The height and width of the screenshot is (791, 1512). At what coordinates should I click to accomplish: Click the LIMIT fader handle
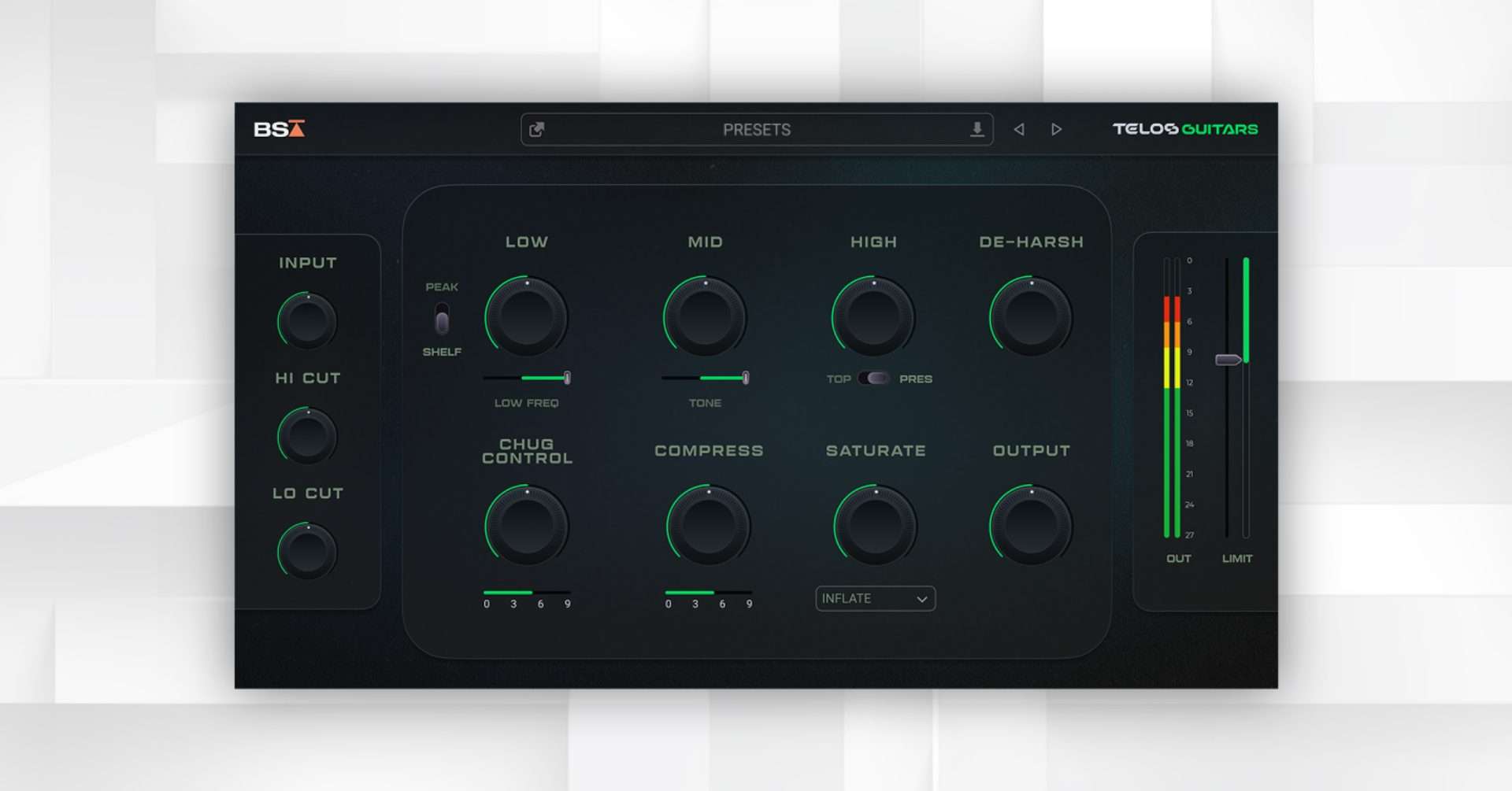(1228, 360)
